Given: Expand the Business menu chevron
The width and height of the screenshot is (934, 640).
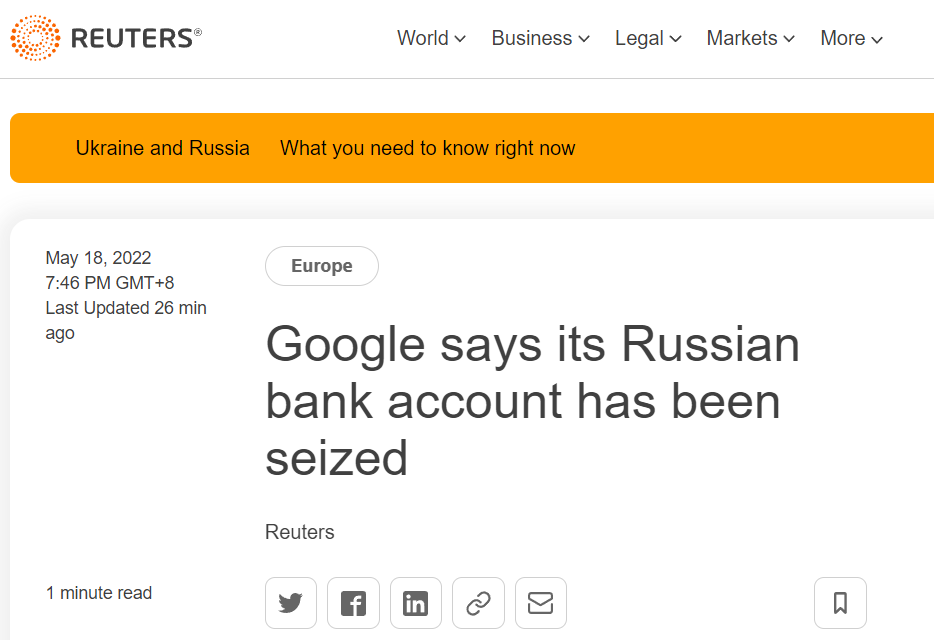Looking at the screenshot, I should click(584, 39).
